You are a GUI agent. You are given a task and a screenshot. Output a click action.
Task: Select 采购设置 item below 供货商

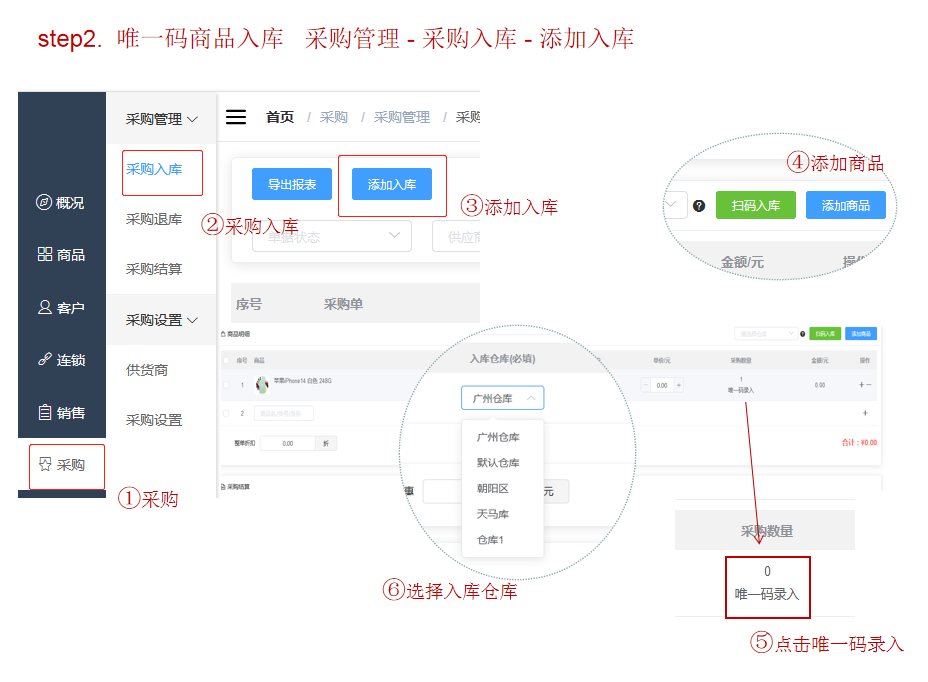pos(154,420)
